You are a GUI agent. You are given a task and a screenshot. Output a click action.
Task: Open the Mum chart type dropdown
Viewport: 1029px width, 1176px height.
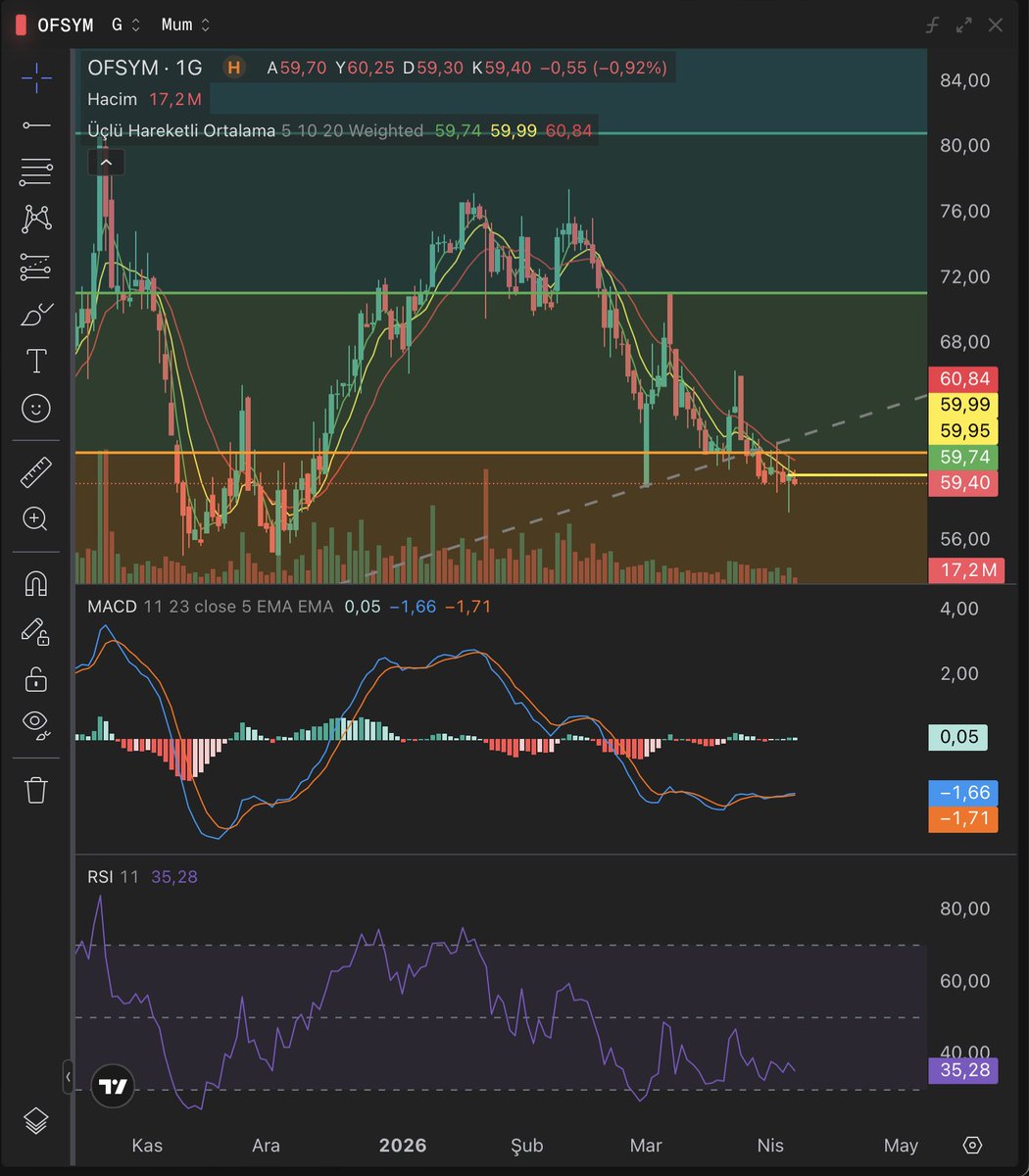[x=186, y=24]
